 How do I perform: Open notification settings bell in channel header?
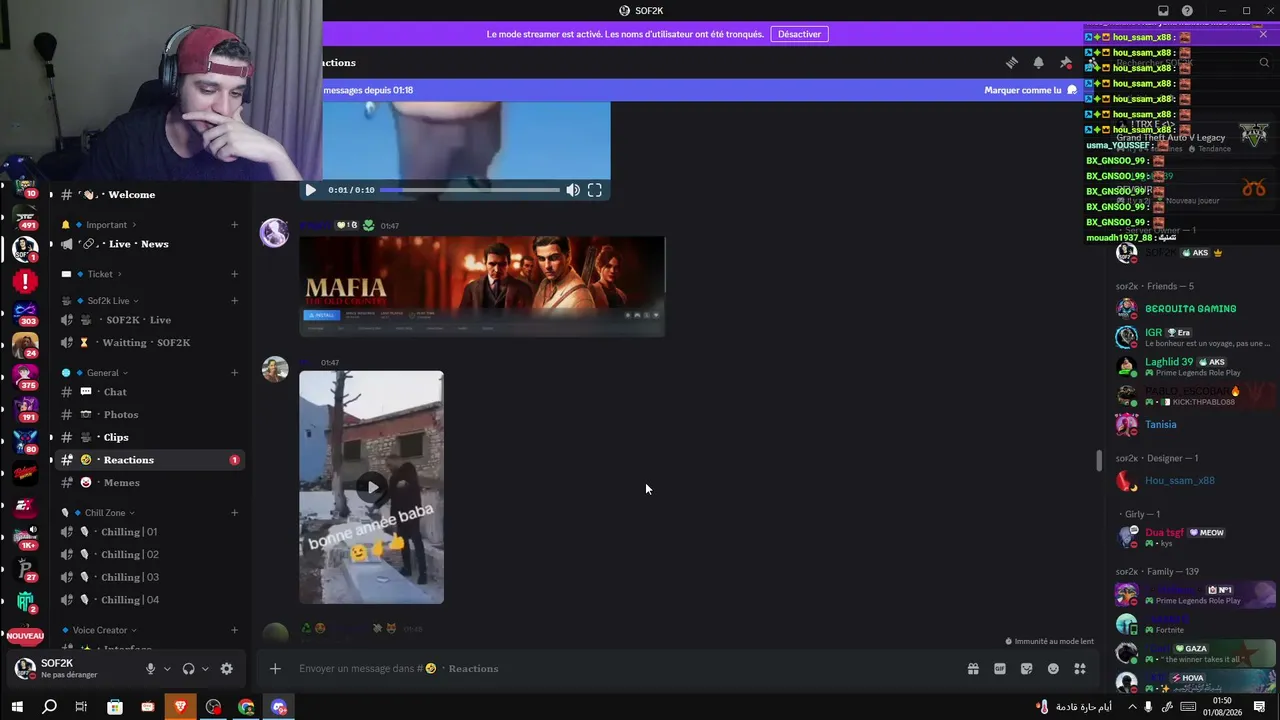(1038, 62)
